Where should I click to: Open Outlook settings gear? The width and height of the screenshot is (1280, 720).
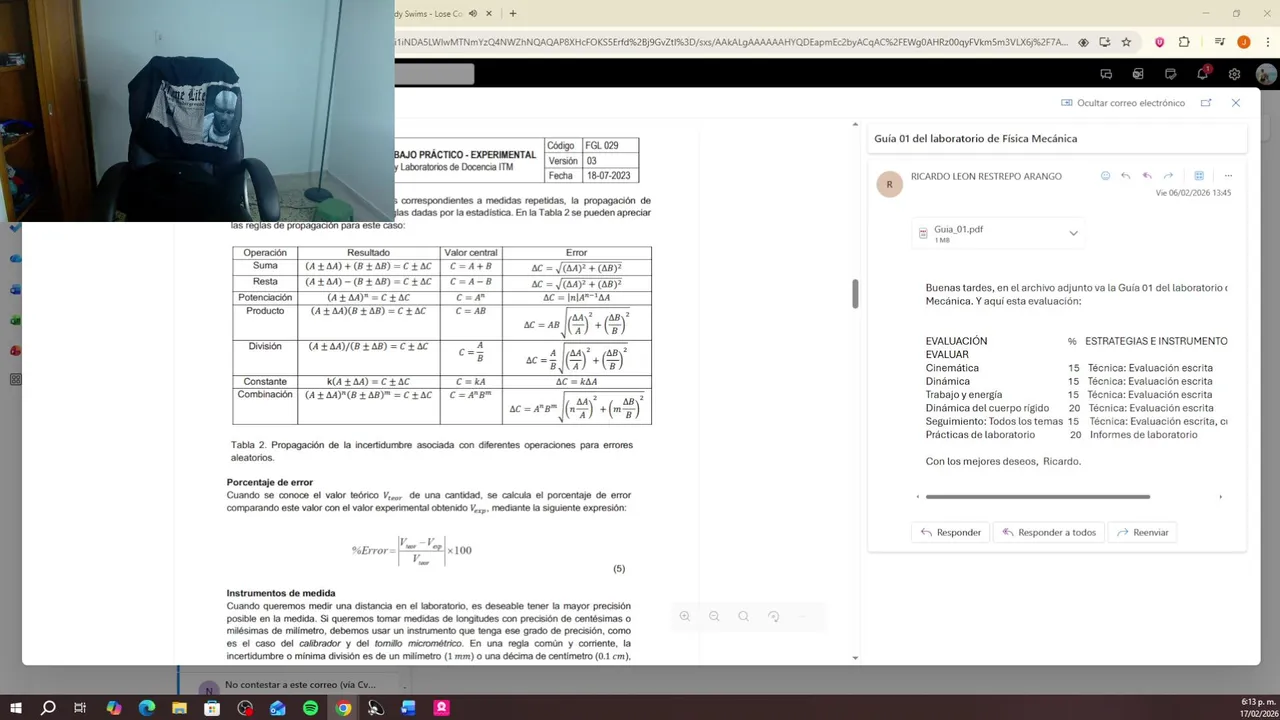click(x=1234, y=74)
